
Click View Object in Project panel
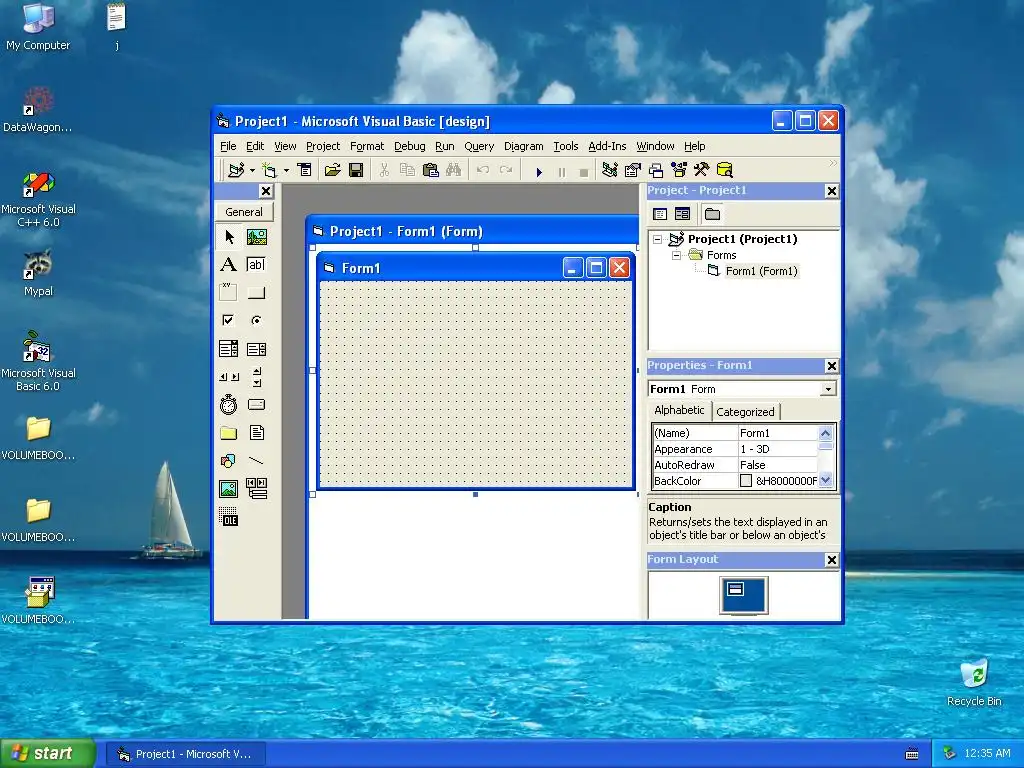[x=682, y=214]
